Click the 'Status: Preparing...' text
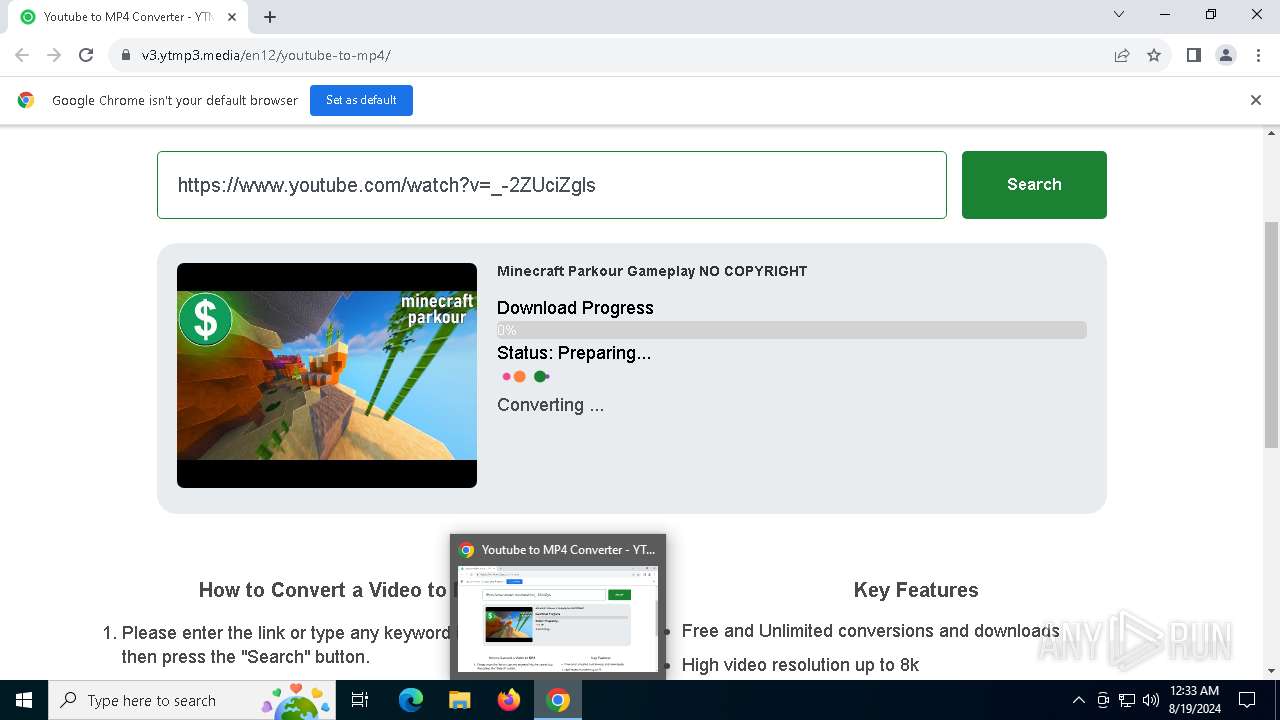The image size is (1280, 720). 574,353
